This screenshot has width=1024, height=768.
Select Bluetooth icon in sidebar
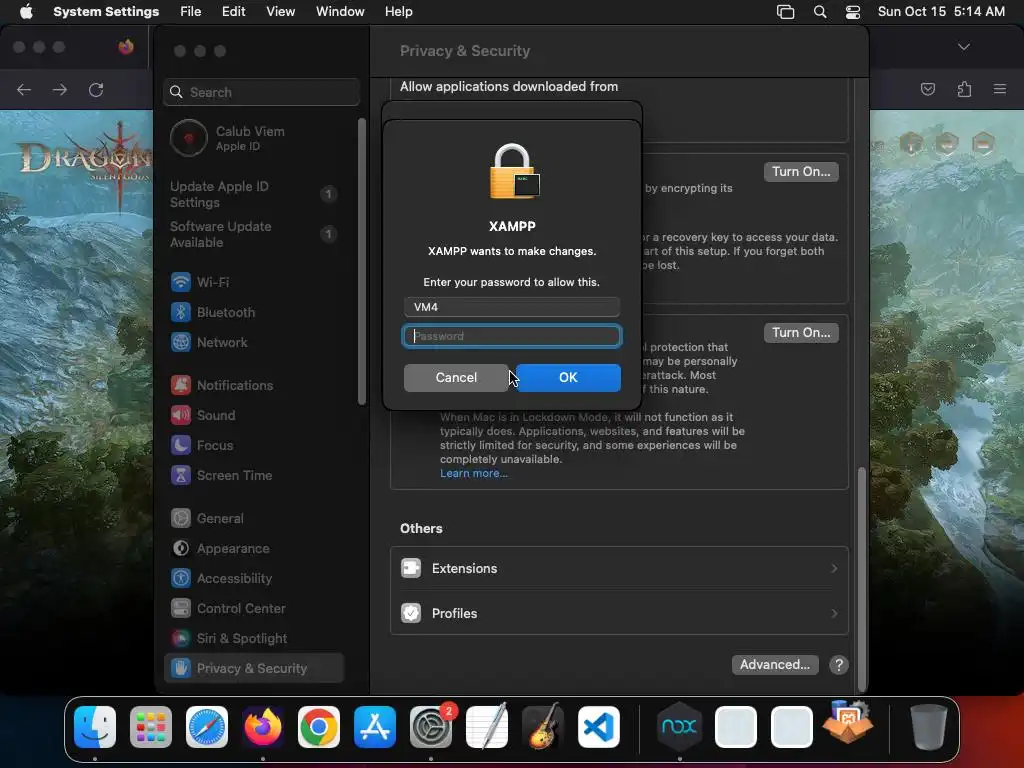coord(181,312)
